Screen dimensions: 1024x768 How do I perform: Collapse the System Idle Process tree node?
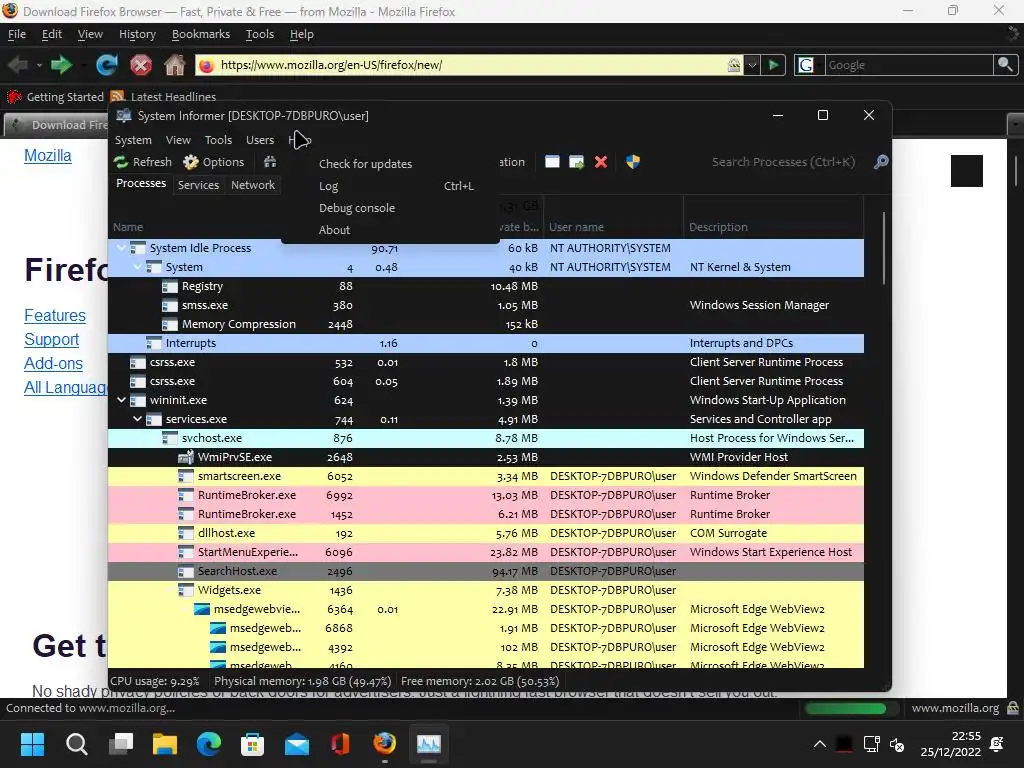tap(121, 248)
